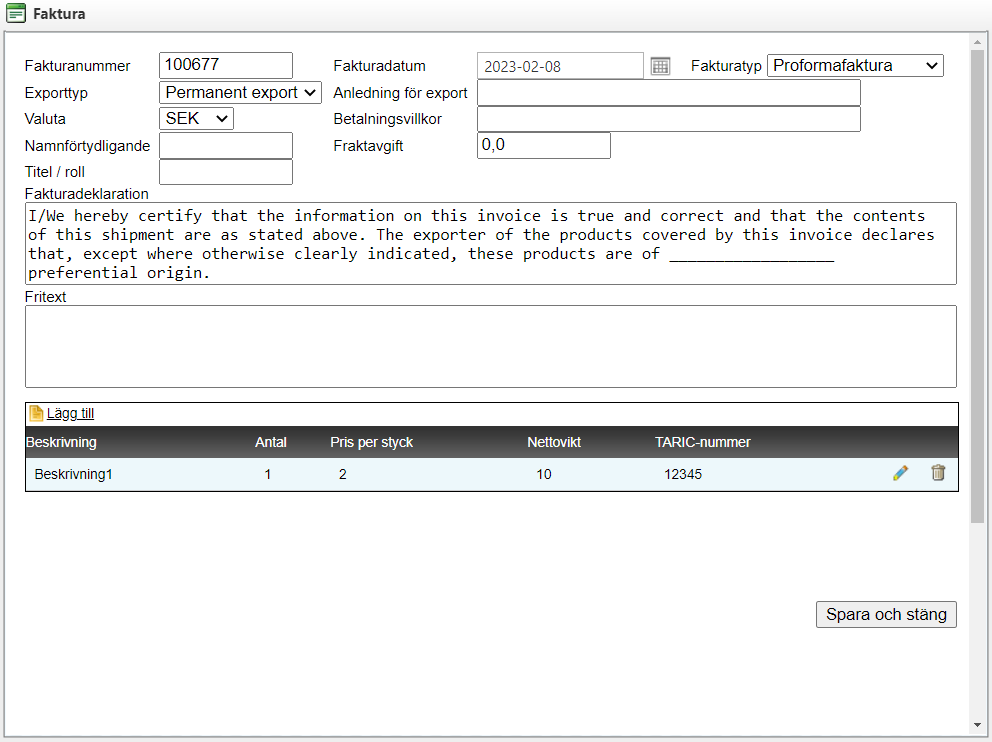Image resolution: width=992 pixels, height=742 pixels.
Task: Select the Titel / roll input field
Action: (x=225, y=172)
